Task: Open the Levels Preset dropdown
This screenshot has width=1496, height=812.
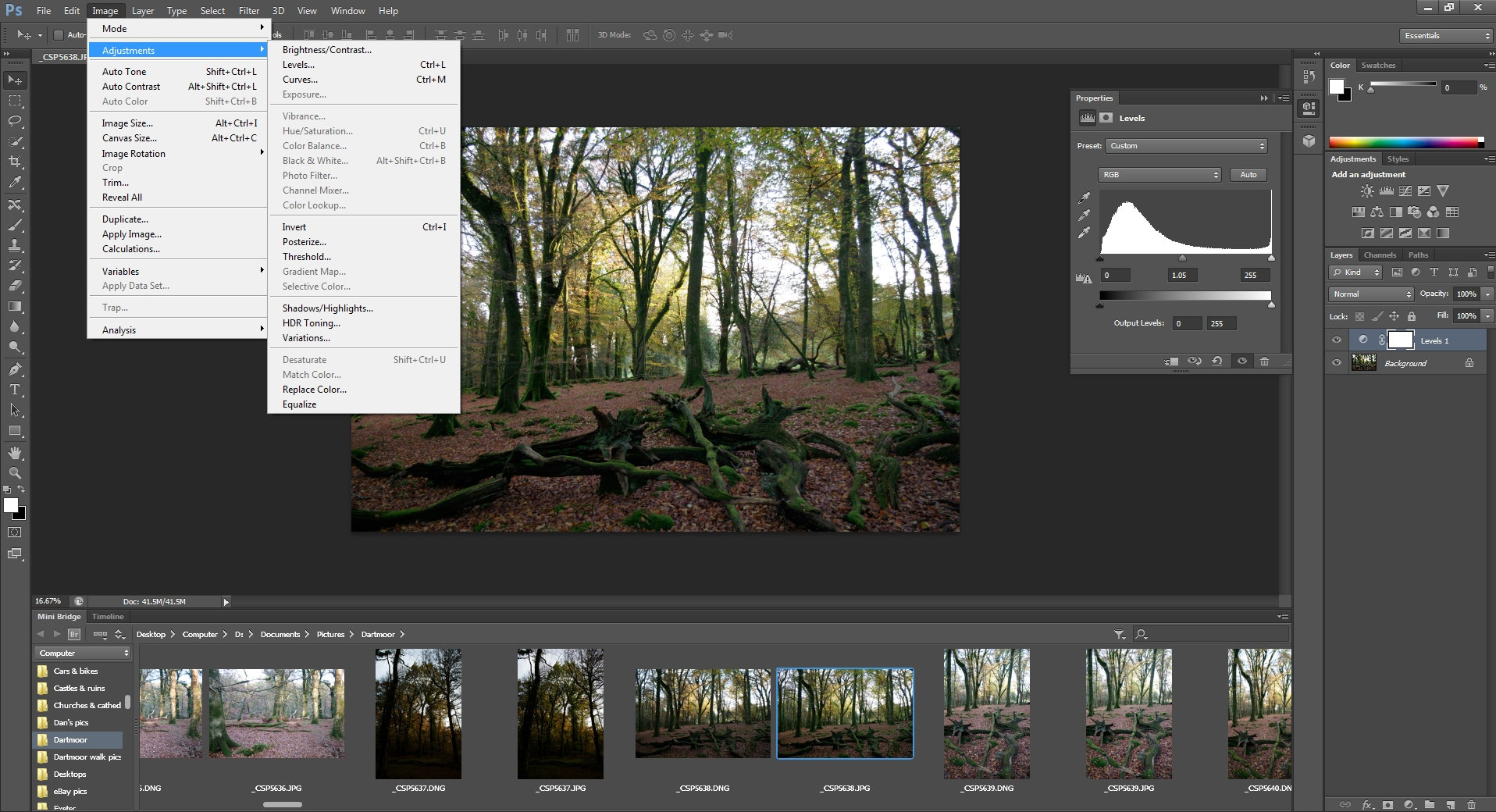Action: click(x=1186, y=146)
